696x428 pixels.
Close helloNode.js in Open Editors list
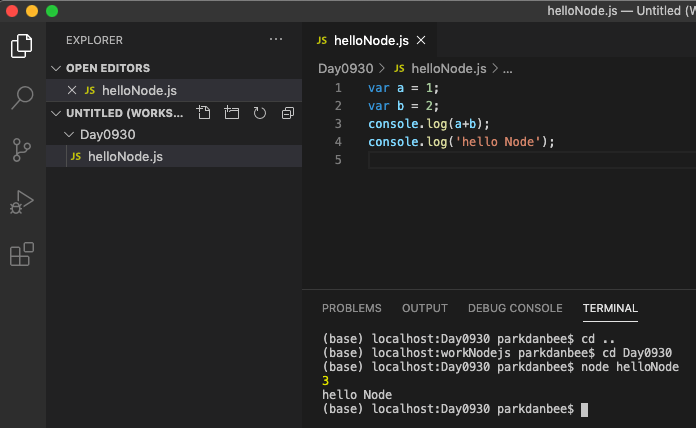coord(72,90)
